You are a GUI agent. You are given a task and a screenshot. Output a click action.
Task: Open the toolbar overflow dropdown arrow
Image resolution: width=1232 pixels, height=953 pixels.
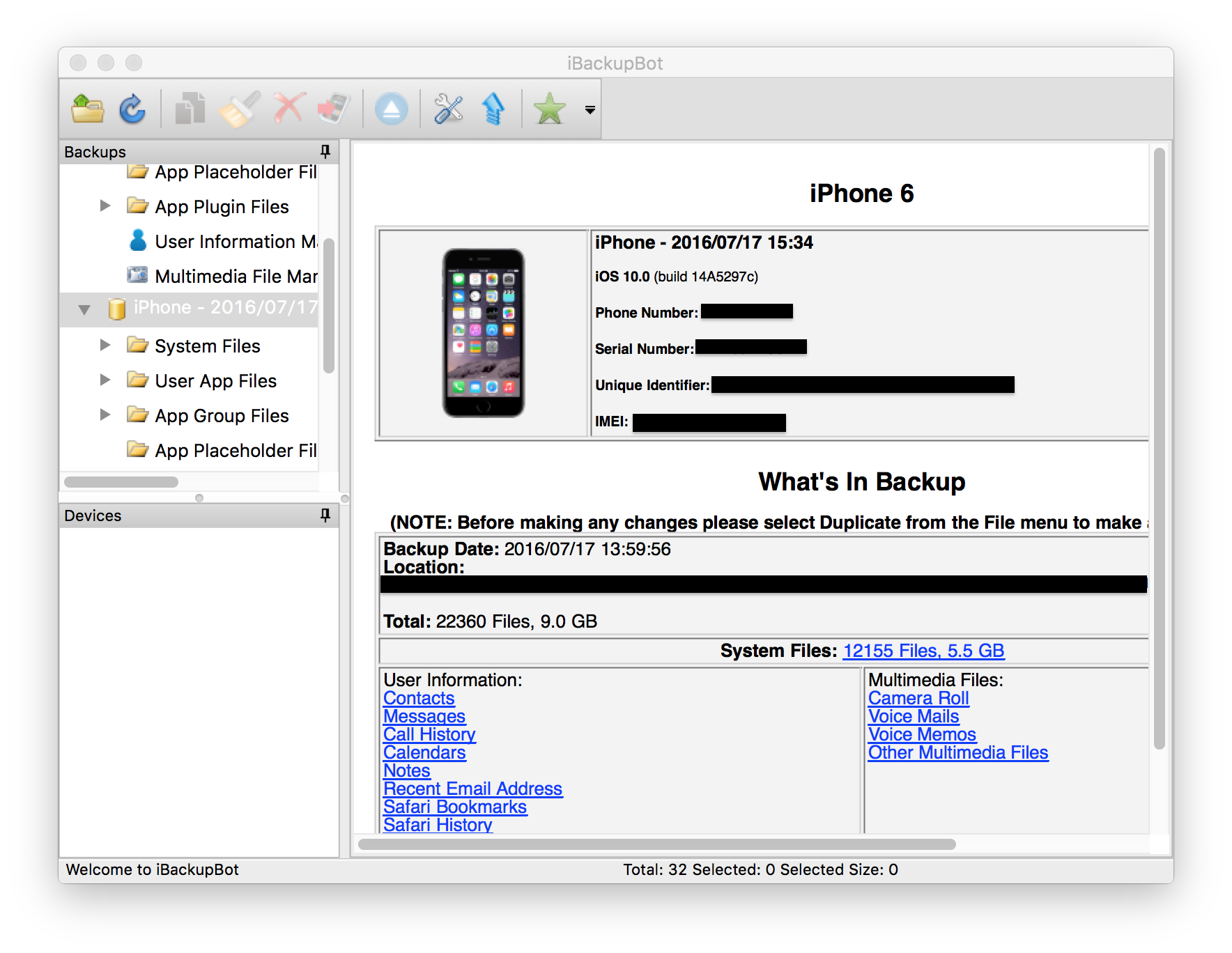tap(590, 110)
